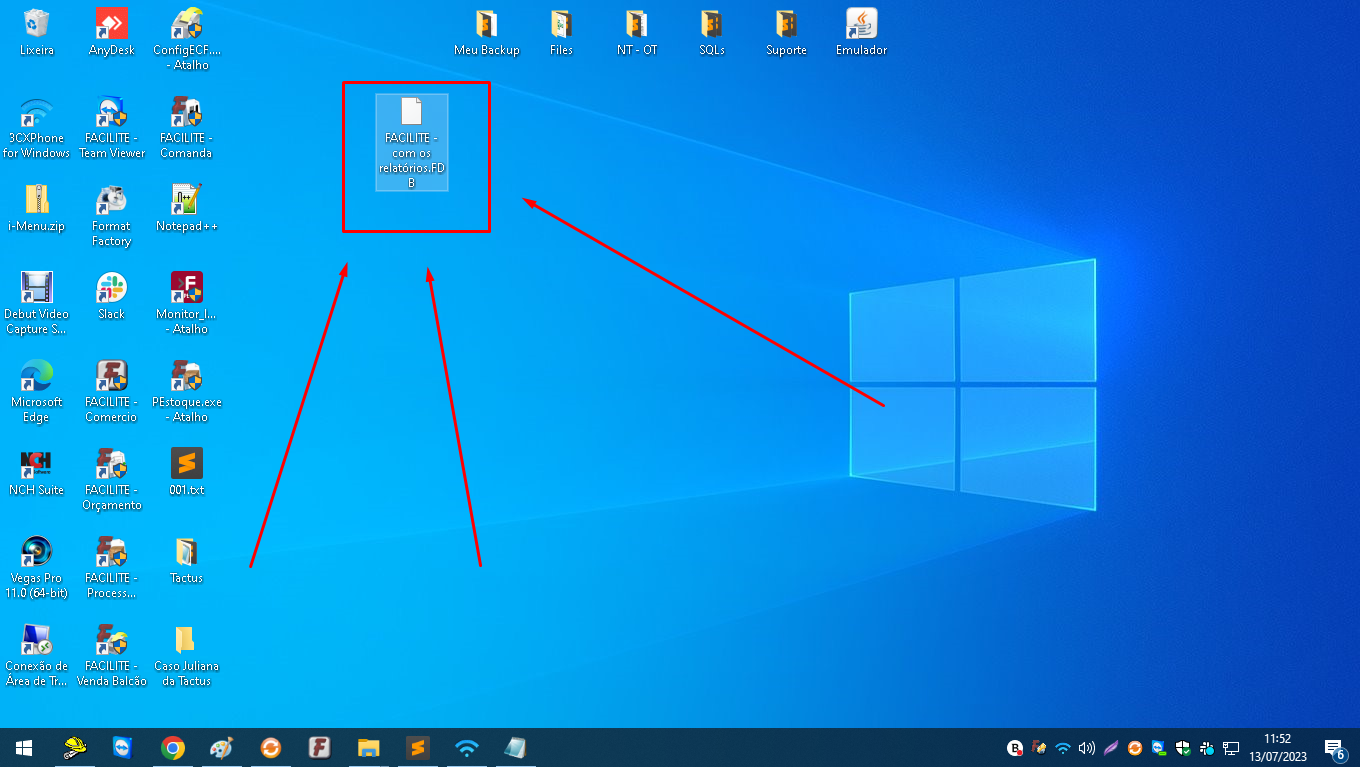The height and width of the screenshot is (767, 1360).
Task: Select FACILITE - Orçamento shortcut
Action: [x=111, y=479]
